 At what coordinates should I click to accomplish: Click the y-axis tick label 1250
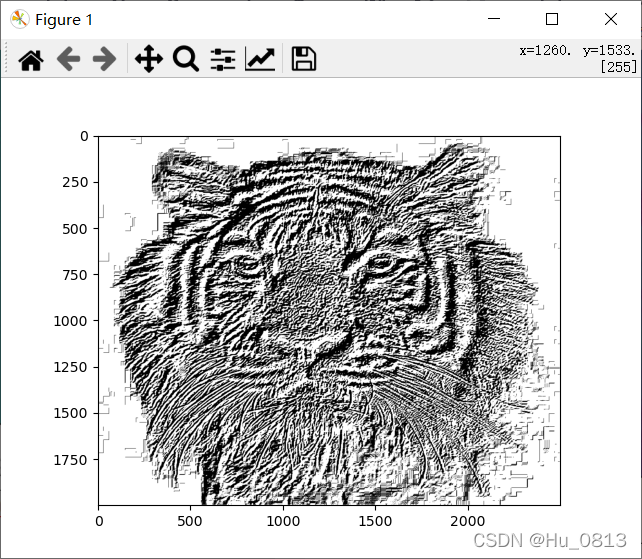click(71, 367)
